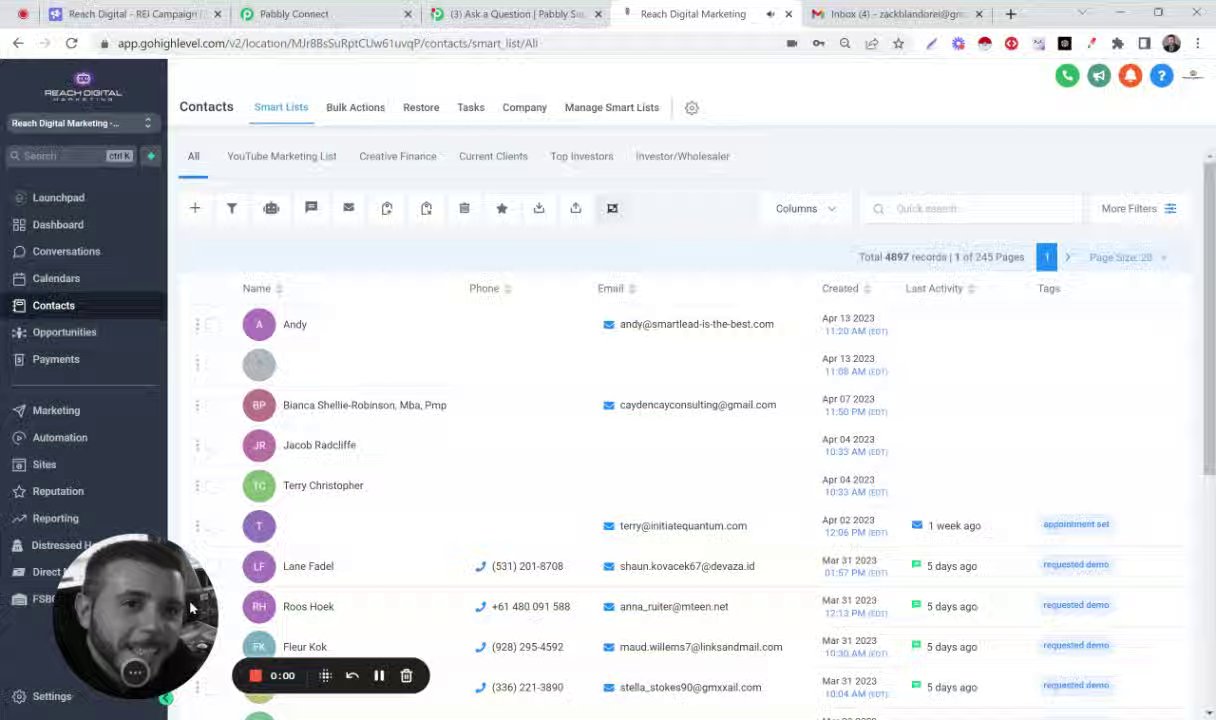Click the Quick search field
This screenshot has height=720, width=1216.
[x=975, y=209]
